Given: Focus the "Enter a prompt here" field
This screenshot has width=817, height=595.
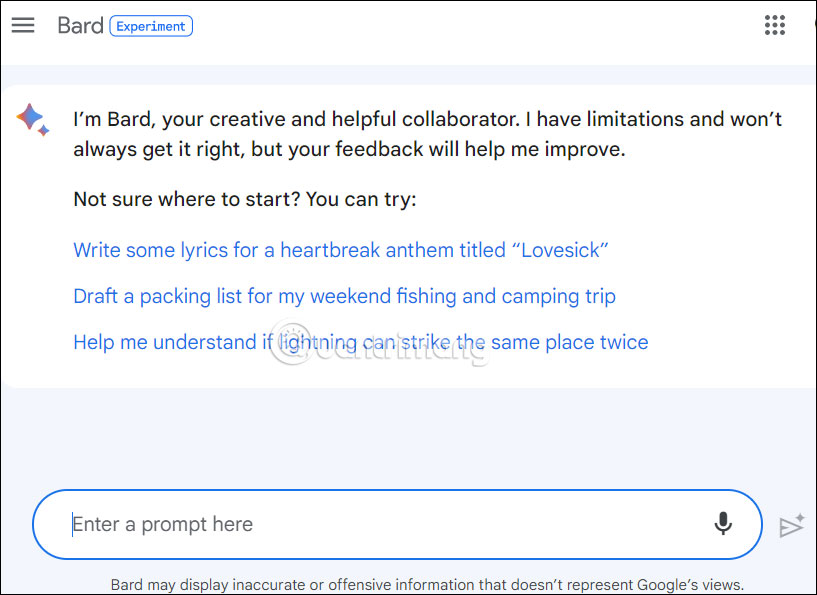Looking at the screenshot, I should pyautogui.click(x=380, y=524).
